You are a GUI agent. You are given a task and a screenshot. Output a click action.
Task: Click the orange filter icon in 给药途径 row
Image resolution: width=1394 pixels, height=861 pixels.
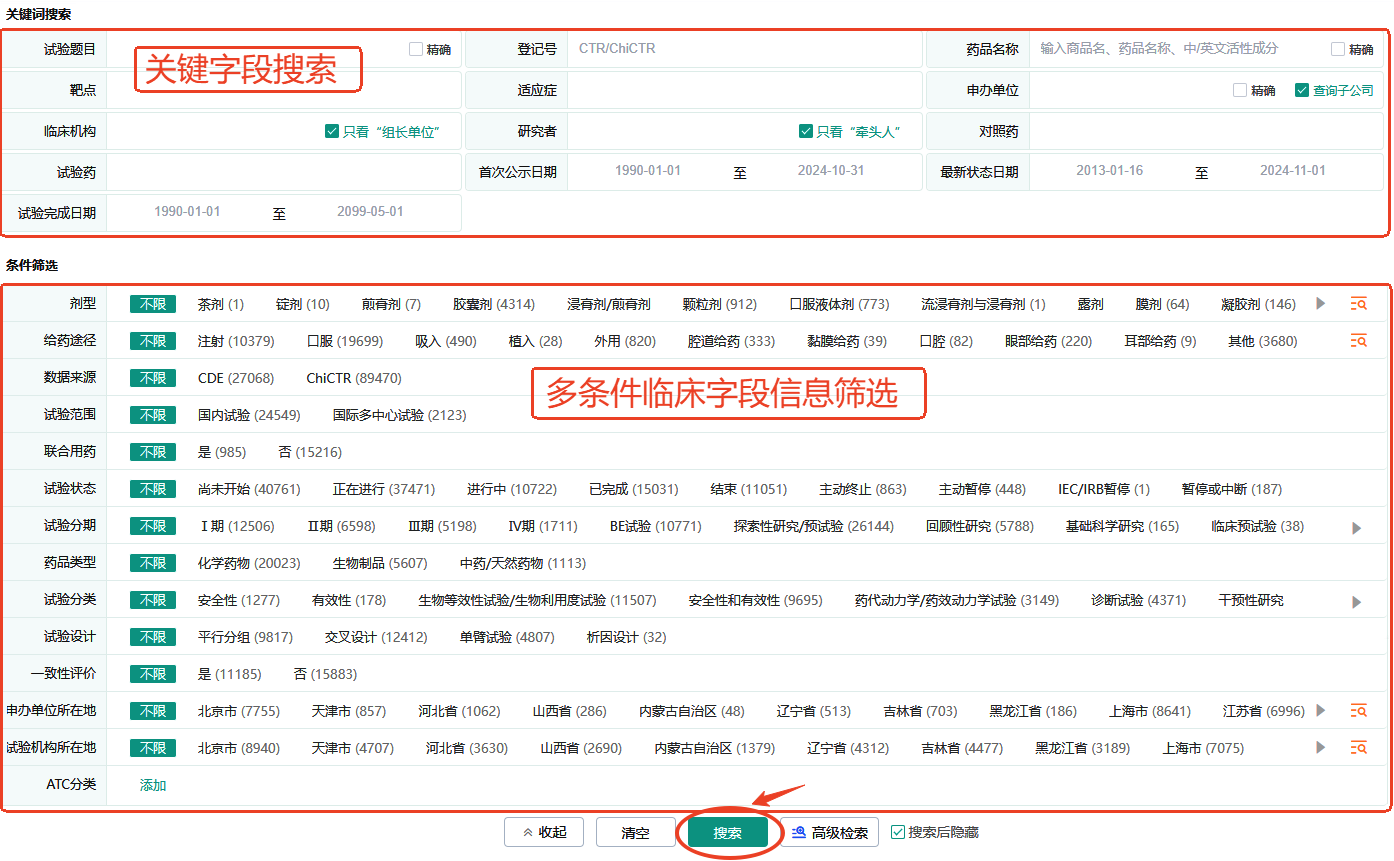point(1358,341)
